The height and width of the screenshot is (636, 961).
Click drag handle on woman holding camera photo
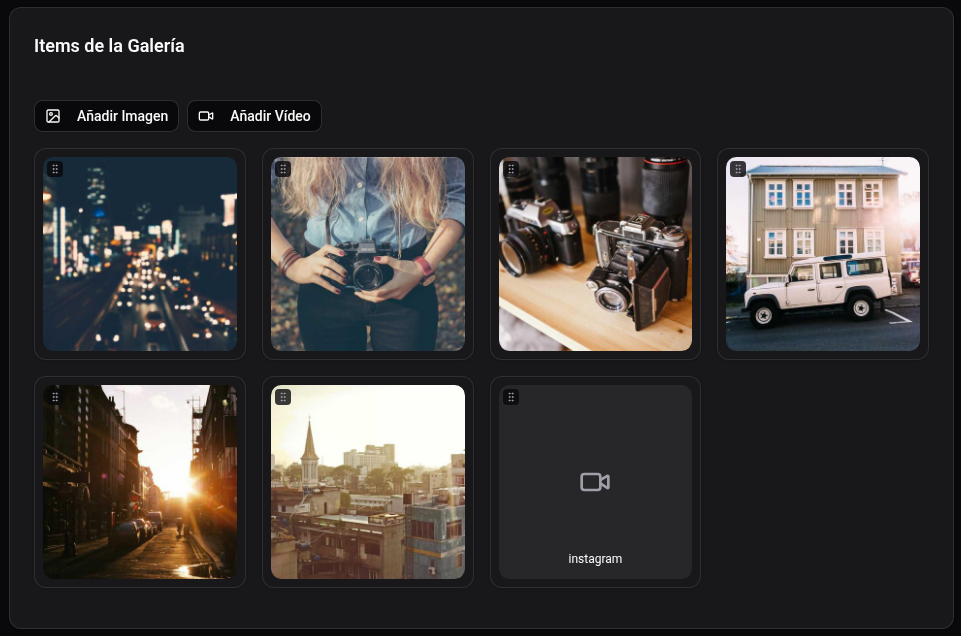pyautogui.click(x=283, y=169)
